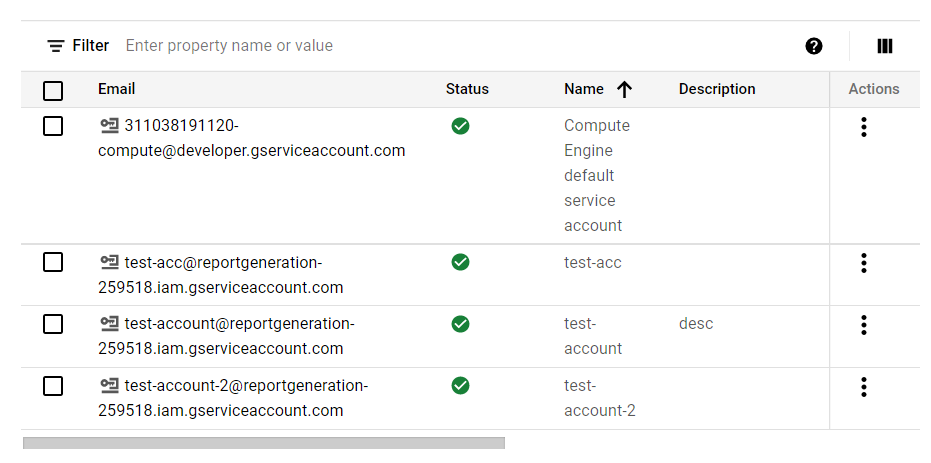Sort by the Status column header

467,89
